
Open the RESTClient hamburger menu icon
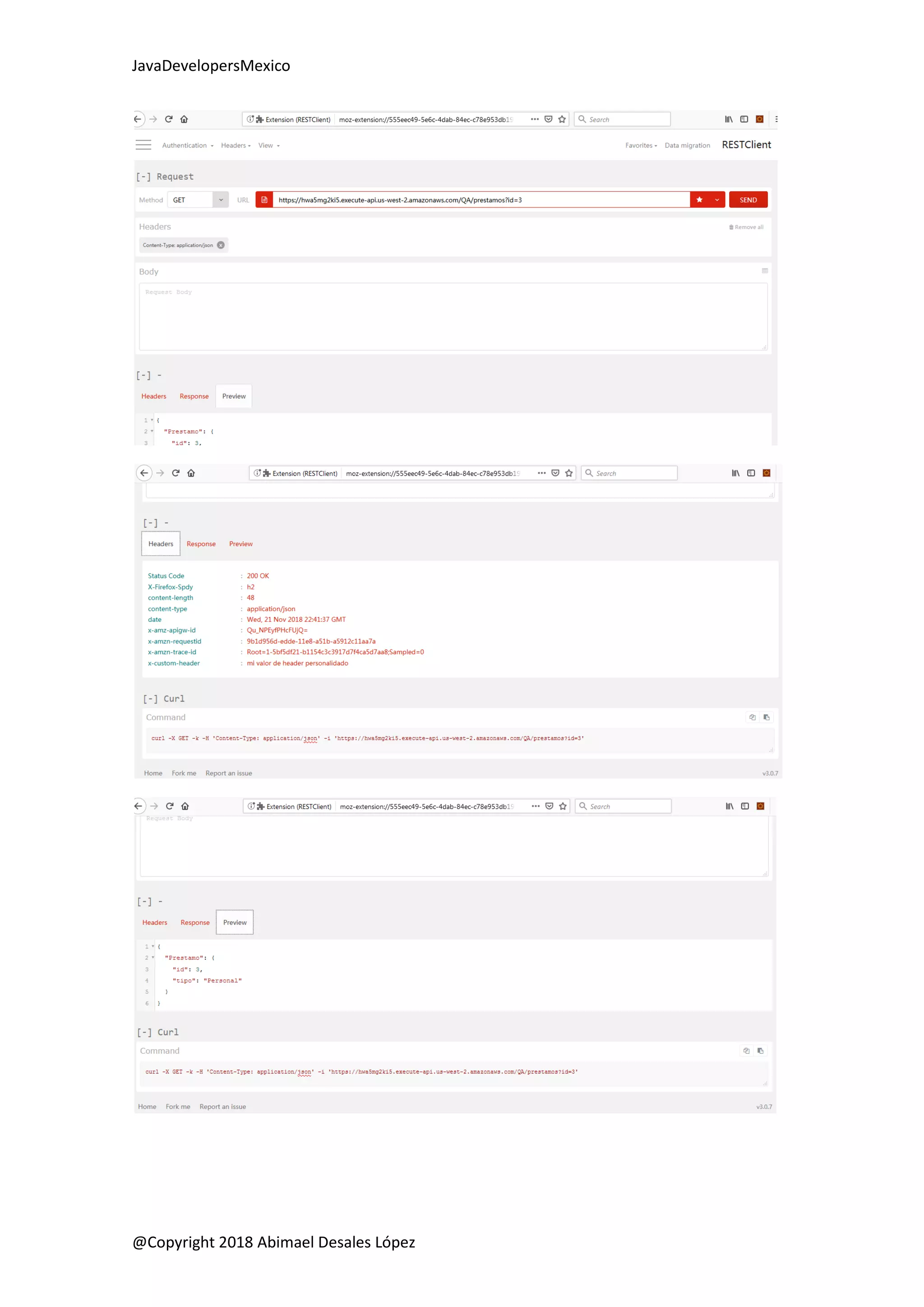(x=143, y=145)
